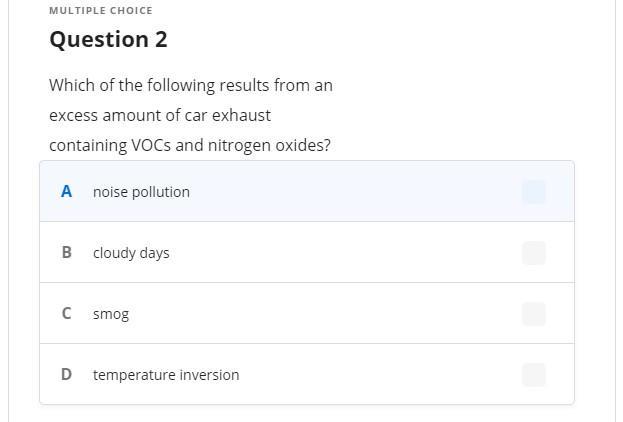Click the line "containing VOCs and nitrogen oxides?"

[x=190, y=145]
